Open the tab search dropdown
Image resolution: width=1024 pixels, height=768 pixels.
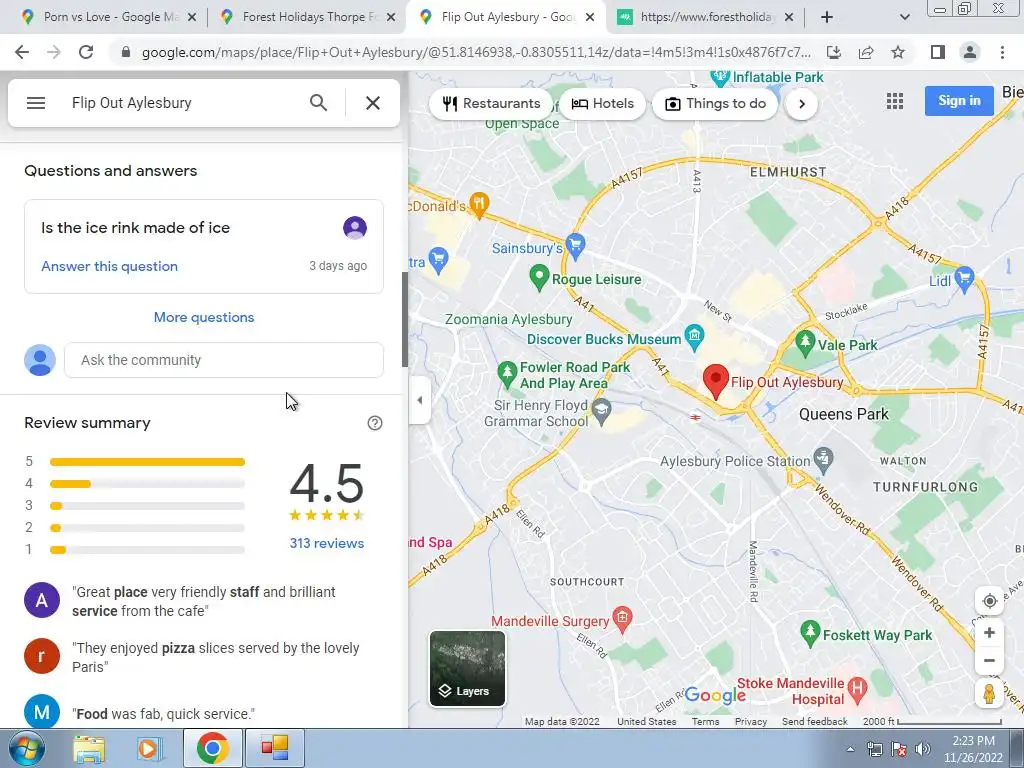point(904,18)
